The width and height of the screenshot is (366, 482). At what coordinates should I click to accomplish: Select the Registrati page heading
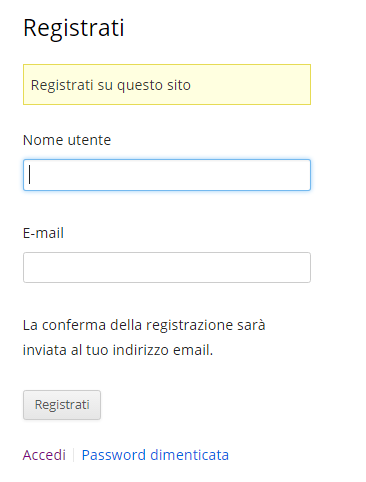click(x=74, y=28)
